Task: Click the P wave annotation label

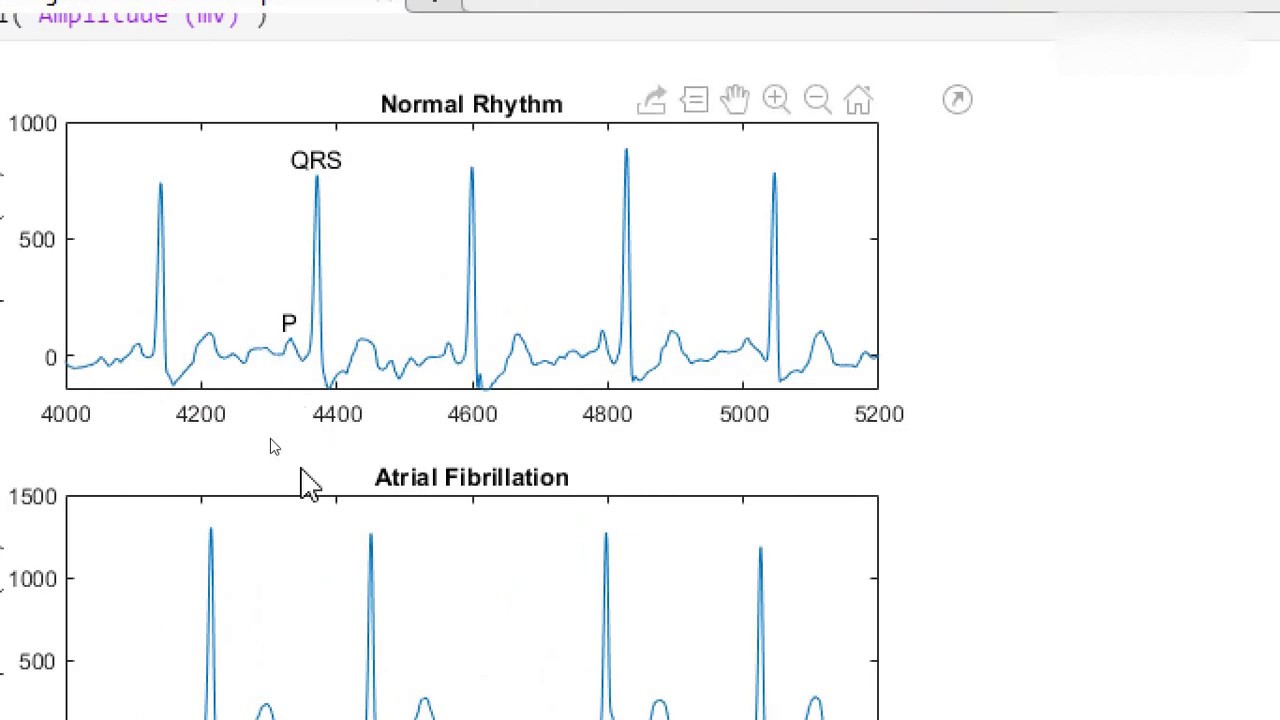Action: (289, 323)
